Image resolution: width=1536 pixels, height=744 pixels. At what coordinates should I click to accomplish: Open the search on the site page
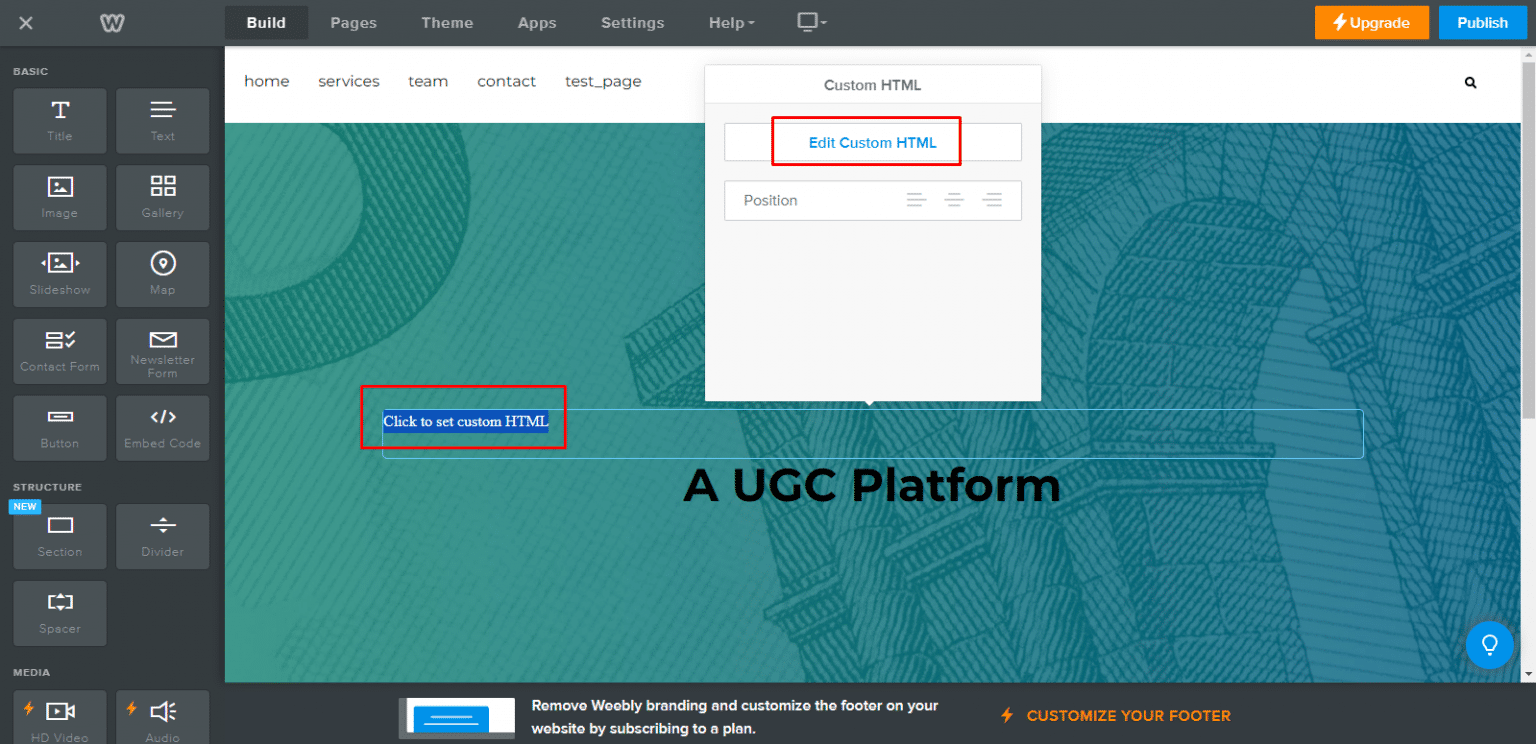coord(1470,82)
